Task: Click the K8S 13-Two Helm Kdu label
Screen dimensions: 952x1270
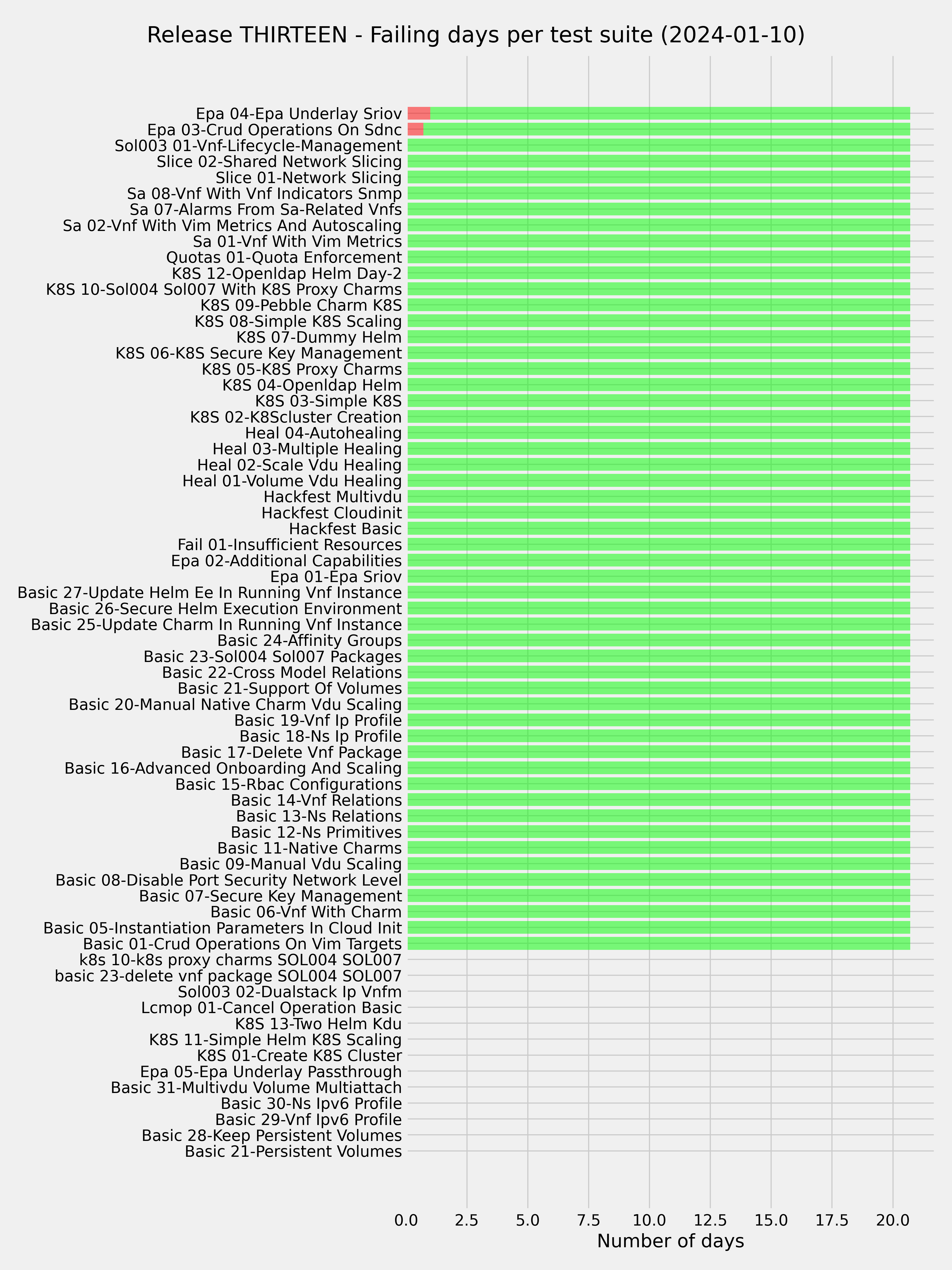Action: point(318,1024)
